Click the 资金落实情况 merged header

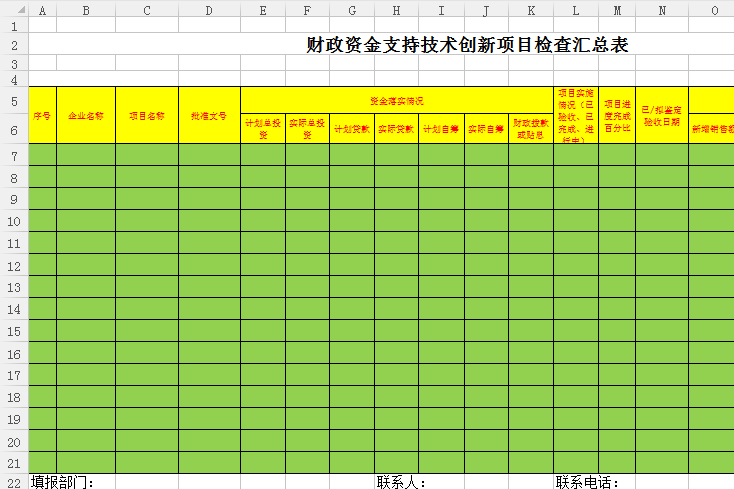[x=396, y=101]
